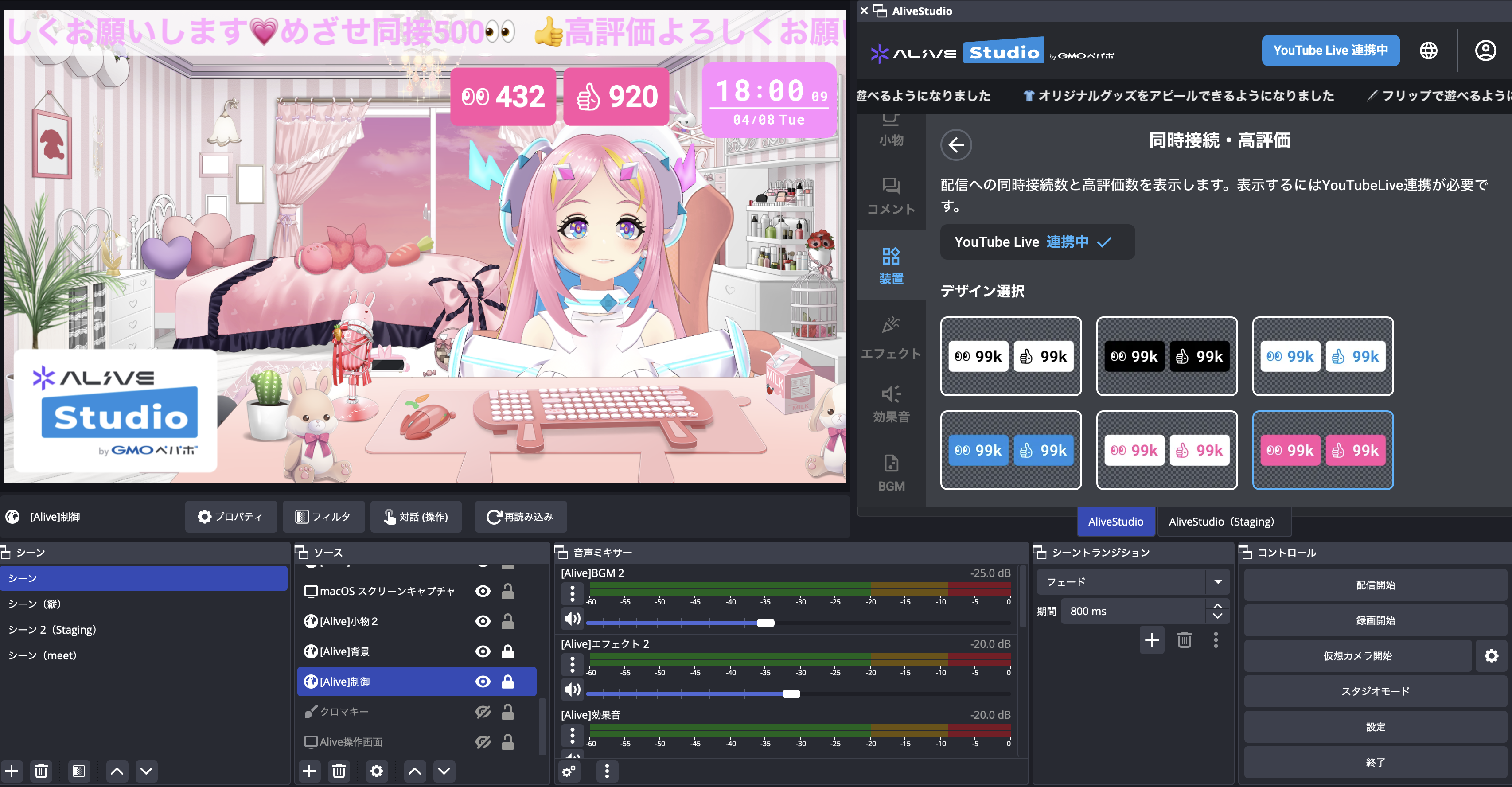
Task: Open audio mixer menu dots at bottom
Action: click(607, 771)
